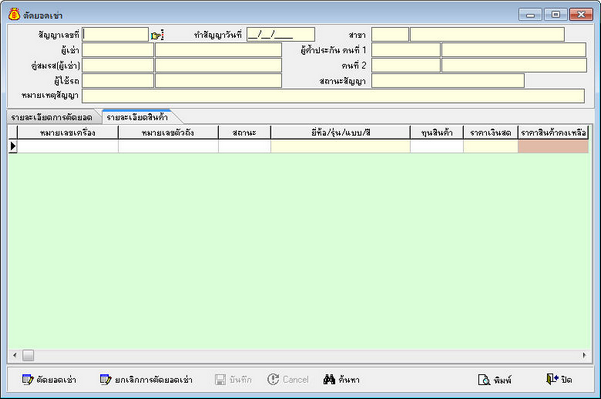The height and width of the screenshot is (399, 601).
Task: Click the ผู้ใช้รถ code field
Action: point(118,80)
